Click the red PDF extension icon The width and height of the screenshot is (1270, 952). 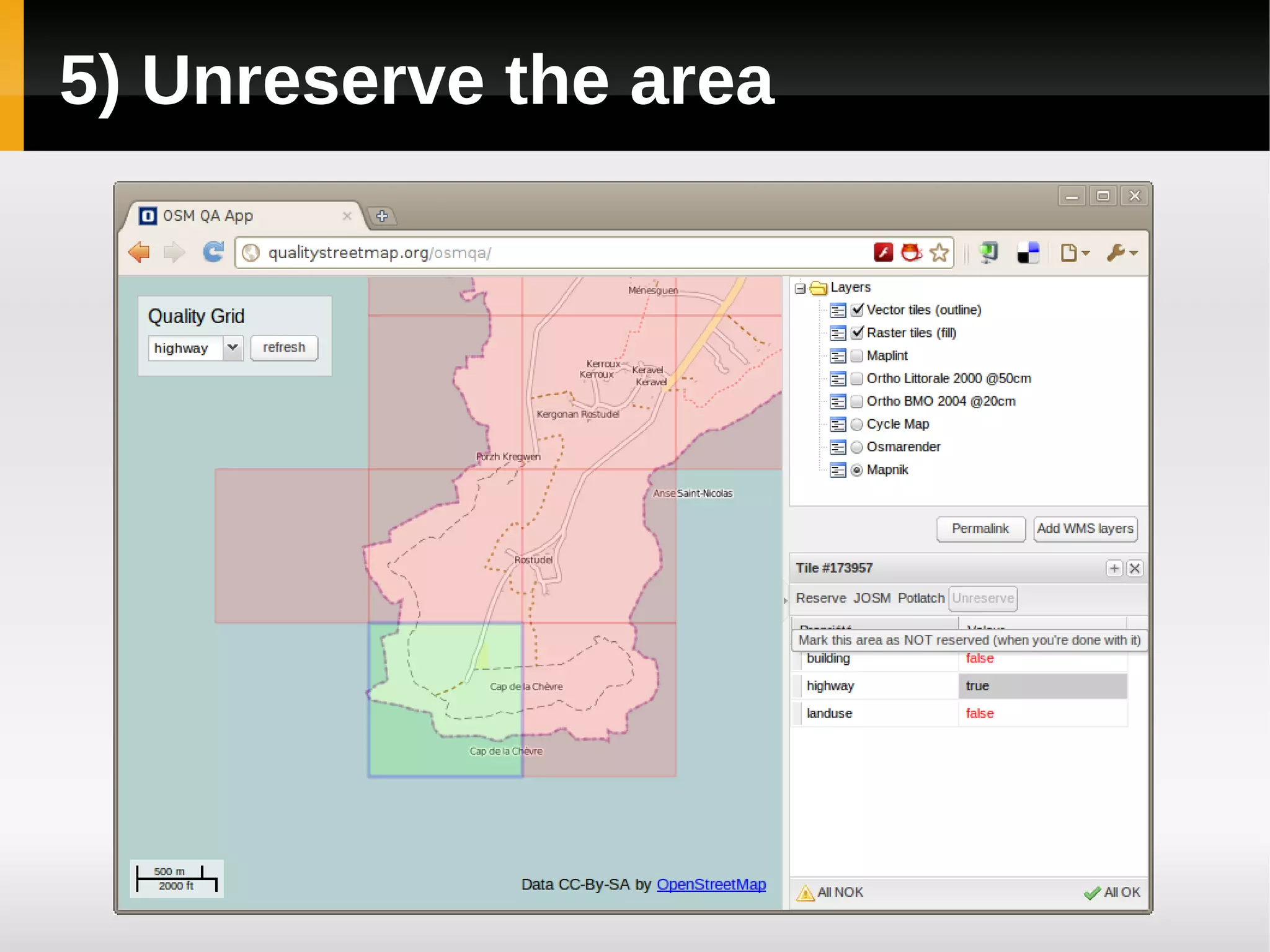[883, 252]
